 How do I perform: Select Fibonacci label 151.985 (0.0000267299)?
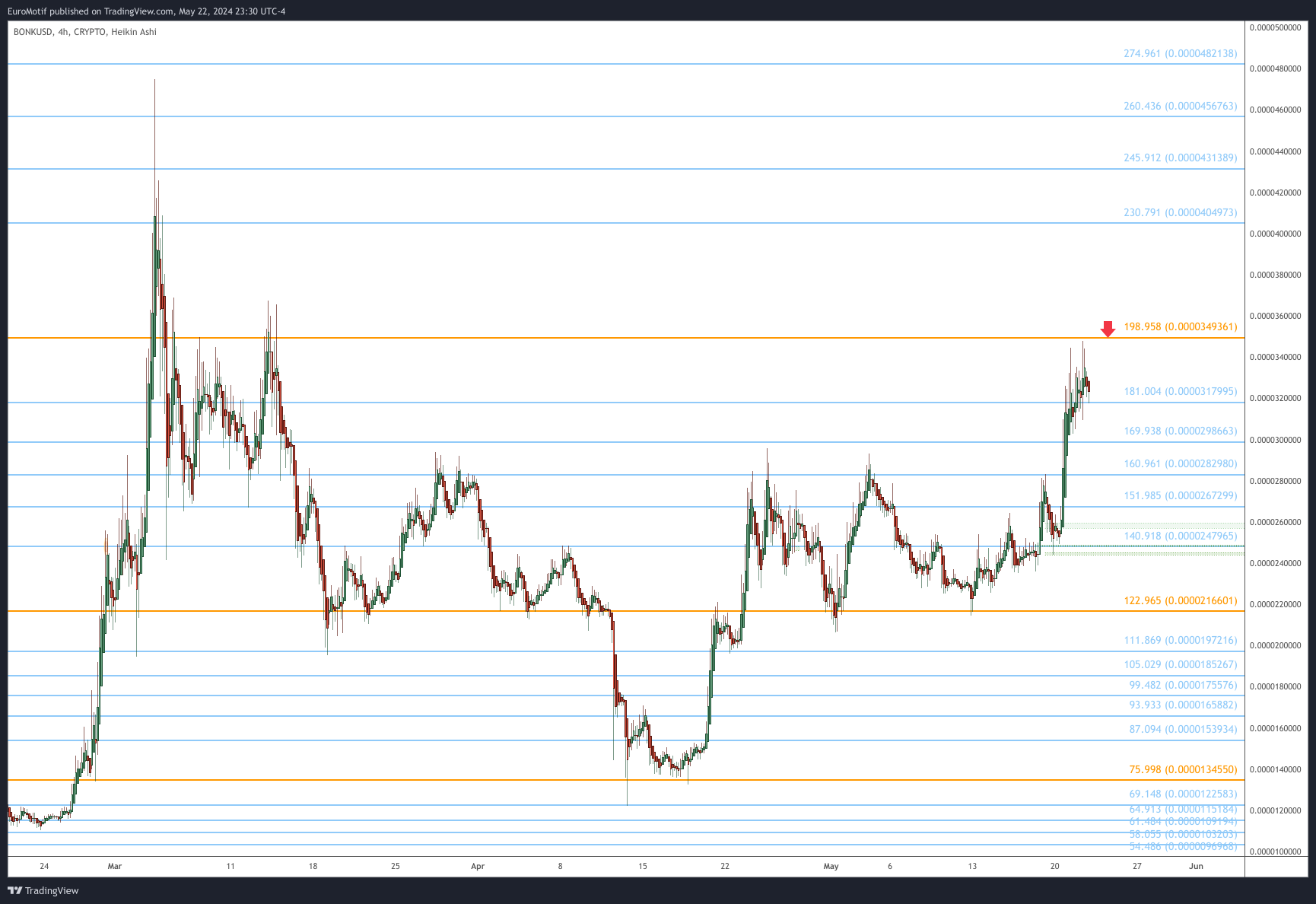pos(1181,495)
